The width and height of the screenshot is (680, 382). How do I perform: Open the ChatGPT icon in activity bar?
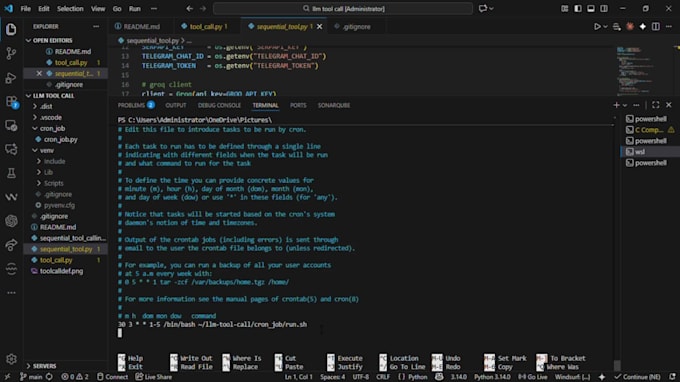[11, 221]
